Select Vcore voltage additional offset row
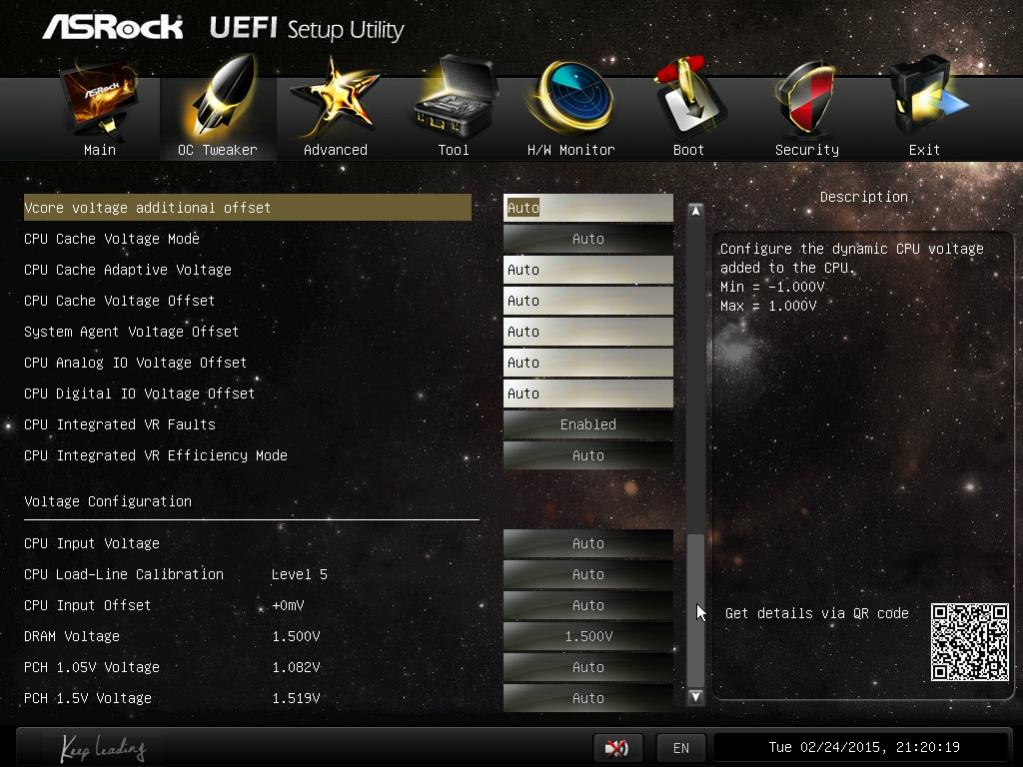 pos(247,208)
